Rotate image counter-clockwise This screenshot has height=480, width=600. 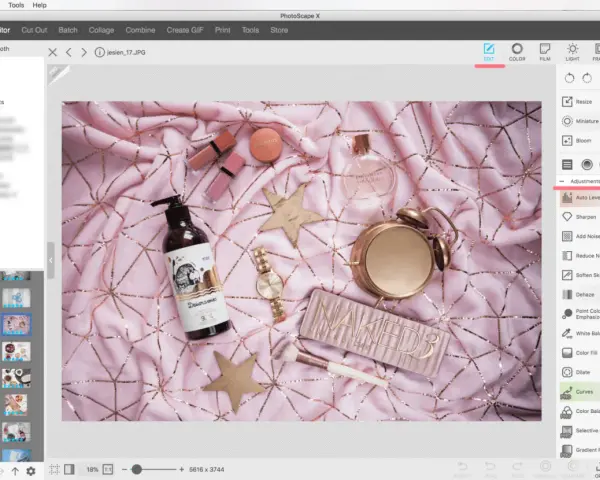click(x=569, y=78)
